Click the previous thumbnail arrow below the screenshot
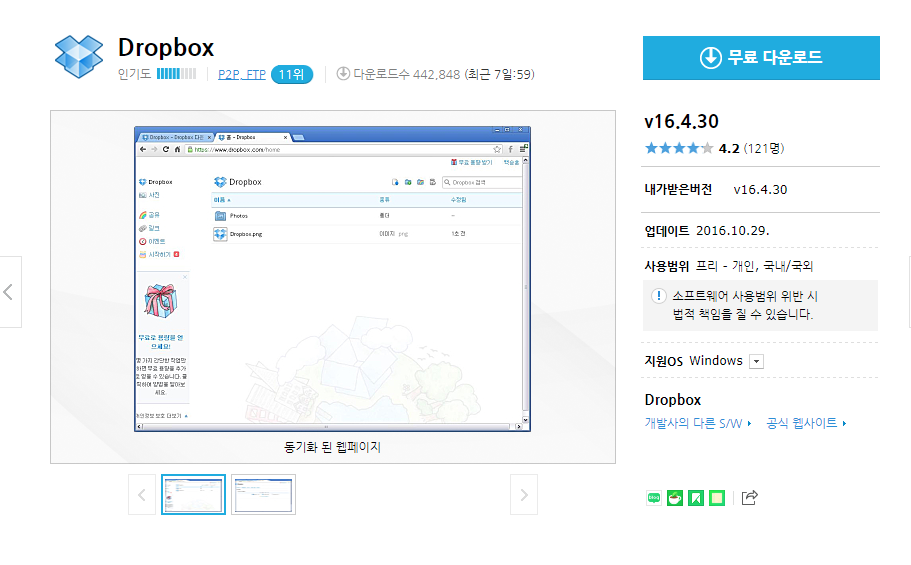Screen dimensions: 911x565 [x=142, y=495]
